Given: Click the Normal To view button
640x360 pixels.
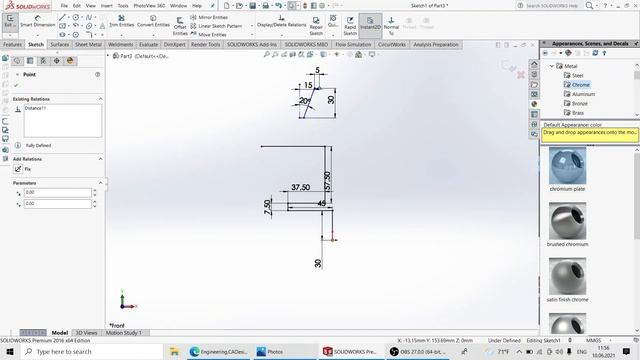Looking at the screenshot, I should coord(391,26).
